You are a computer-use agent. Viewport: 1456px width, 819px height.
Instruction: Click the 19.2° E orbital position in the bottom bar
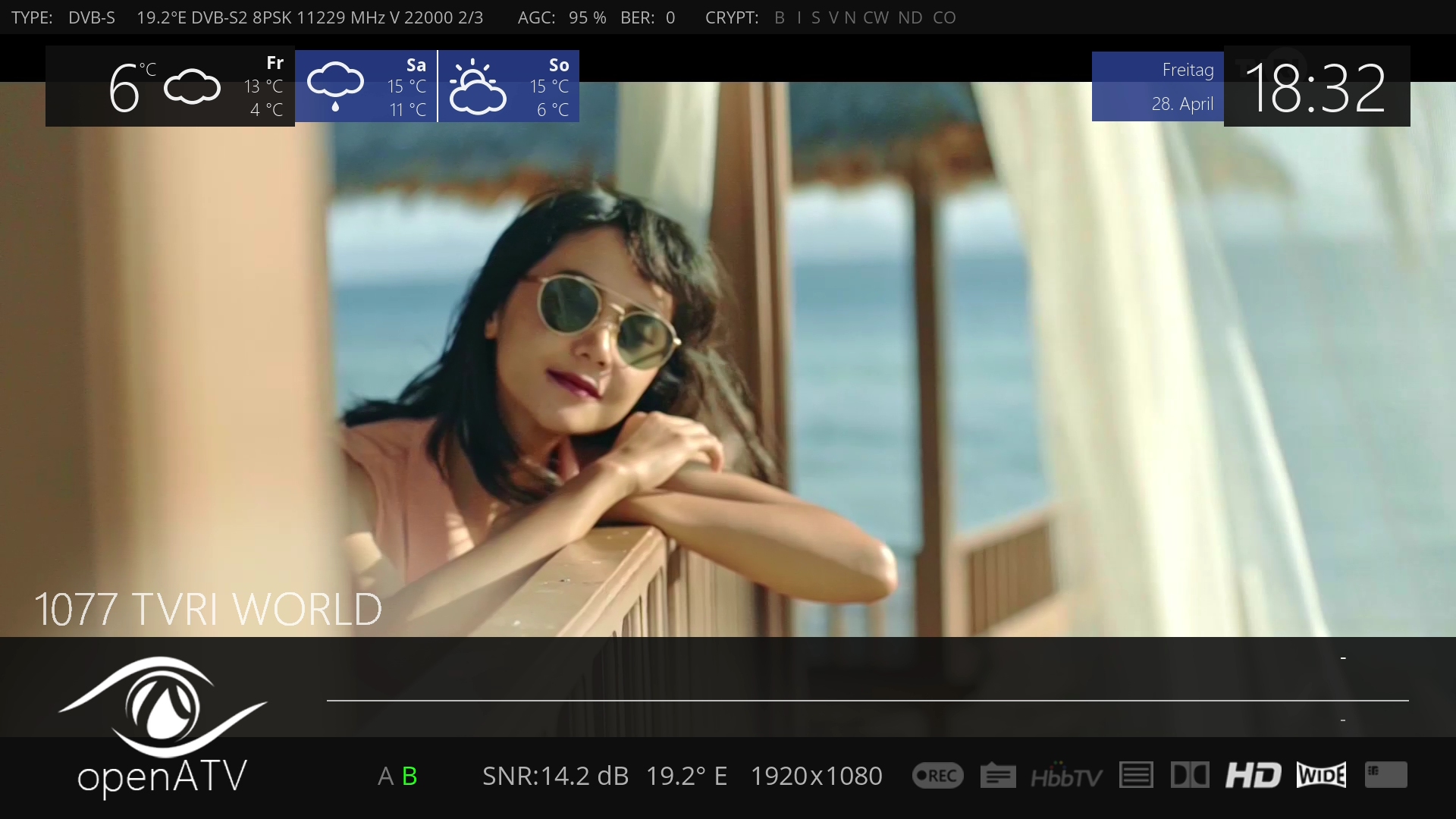[686, 777]
